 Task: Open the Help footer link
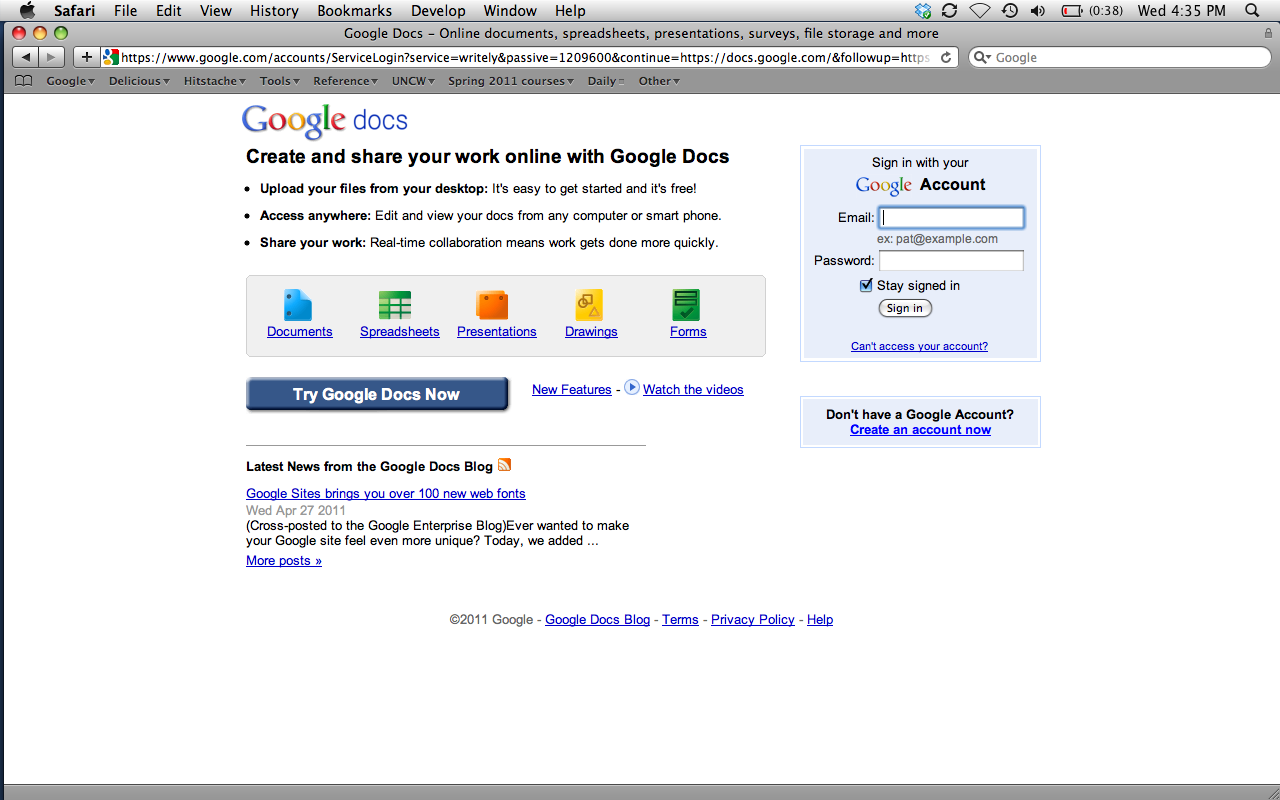pos(820,620)
